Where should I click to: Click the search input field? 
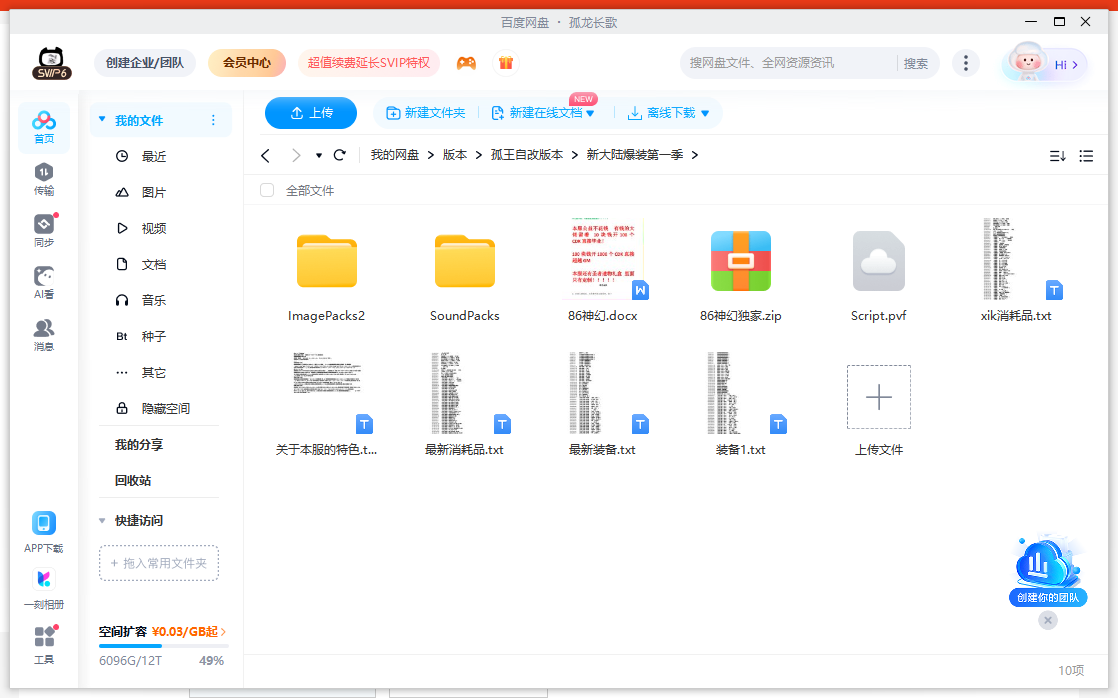coord(790,62)
